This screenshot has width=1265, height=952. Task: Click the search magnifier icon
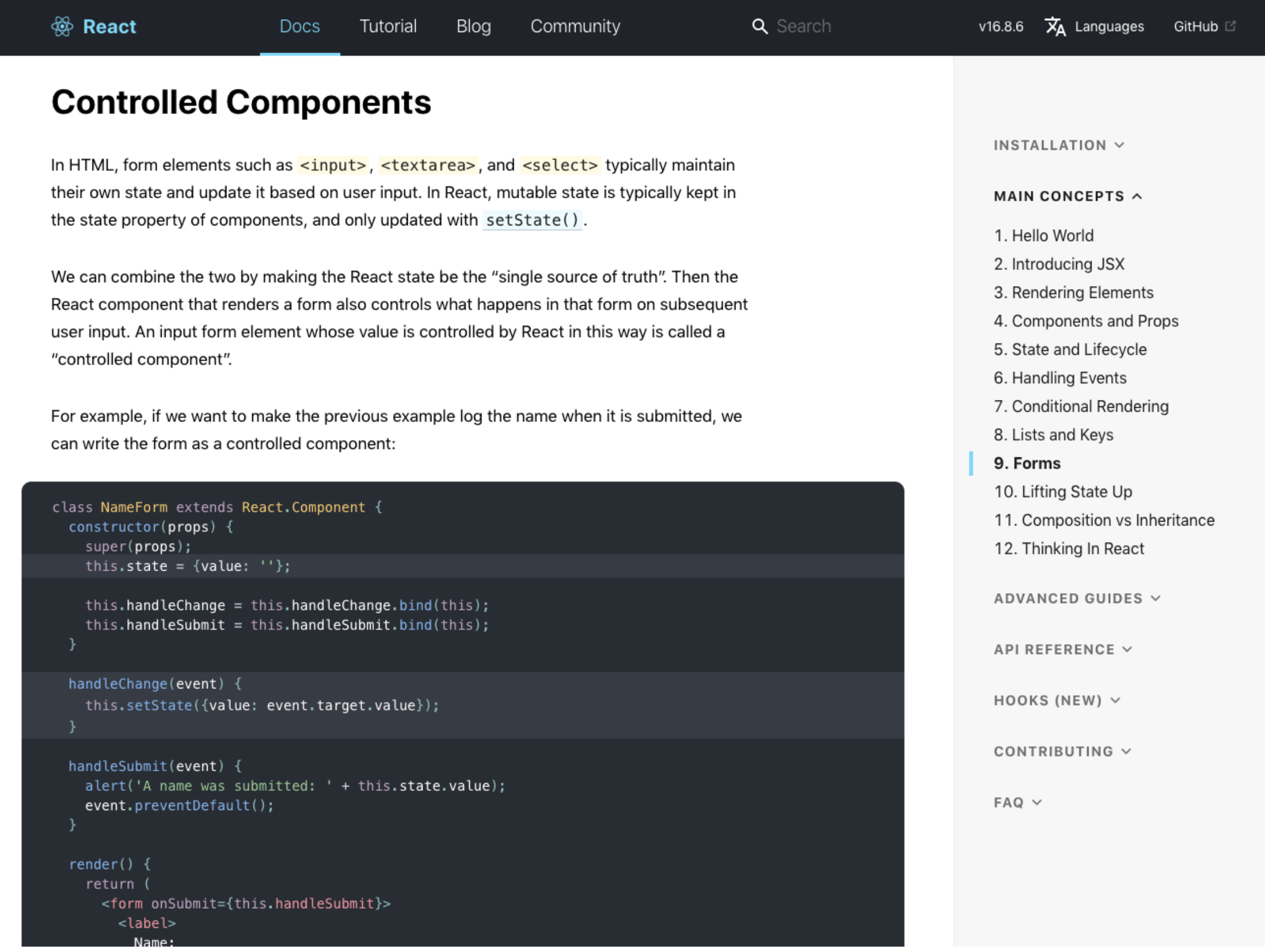coord(759,26)
